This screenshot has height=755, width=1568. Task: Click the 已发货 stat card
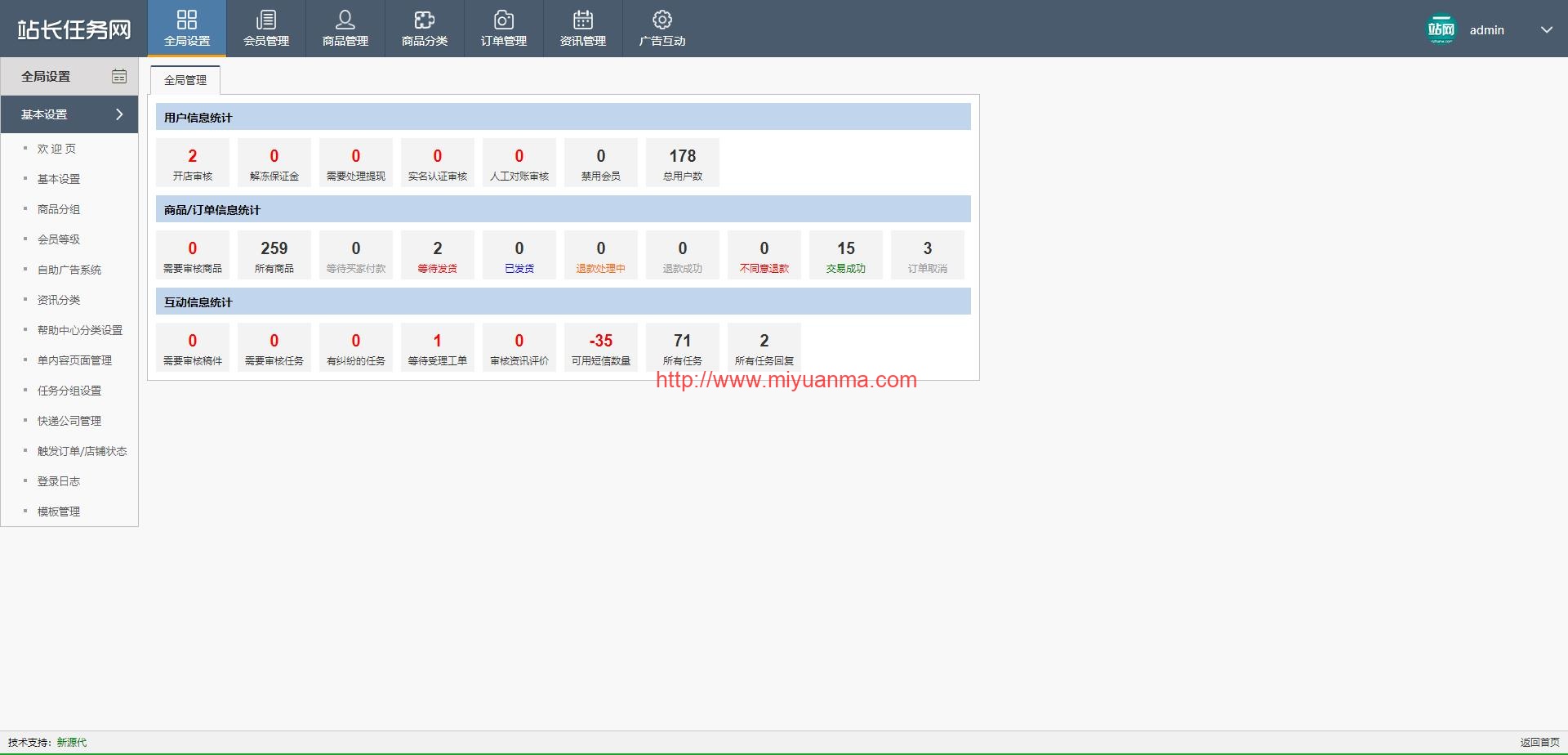(x=519, y=255)
